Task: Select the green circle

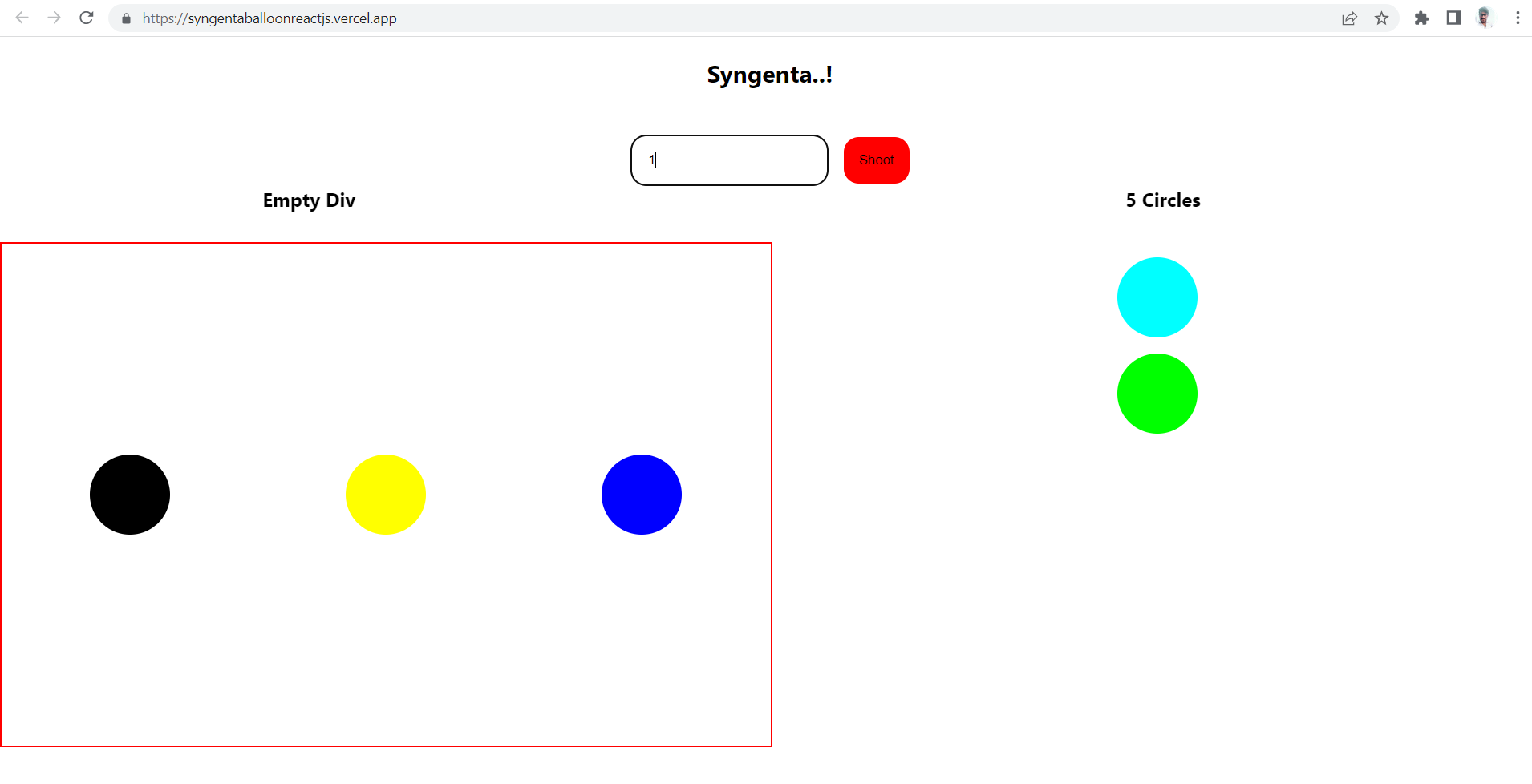Action: [1157, 394]
